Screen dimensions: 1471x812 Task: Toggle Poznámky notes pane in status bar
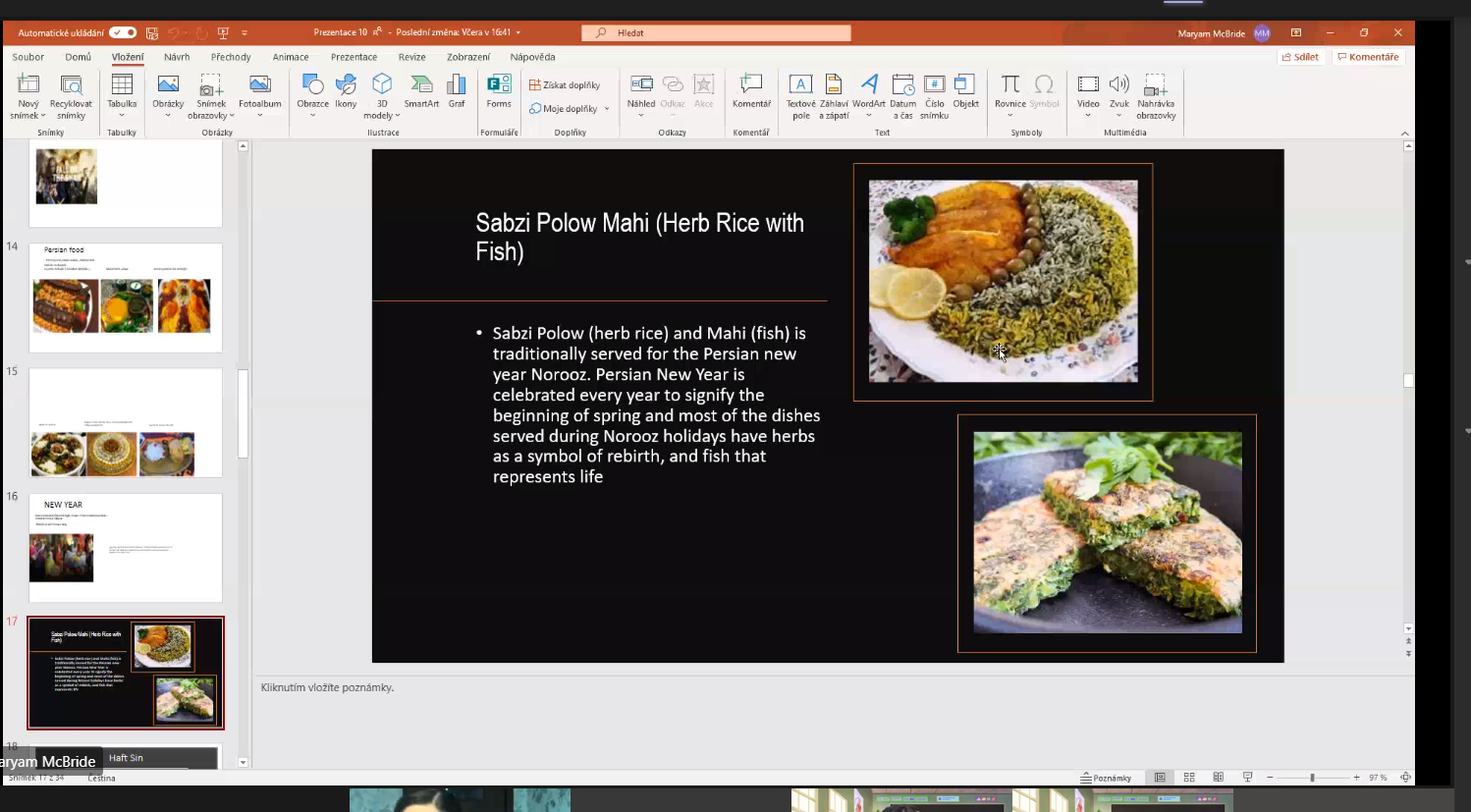tap(1106, 778)
